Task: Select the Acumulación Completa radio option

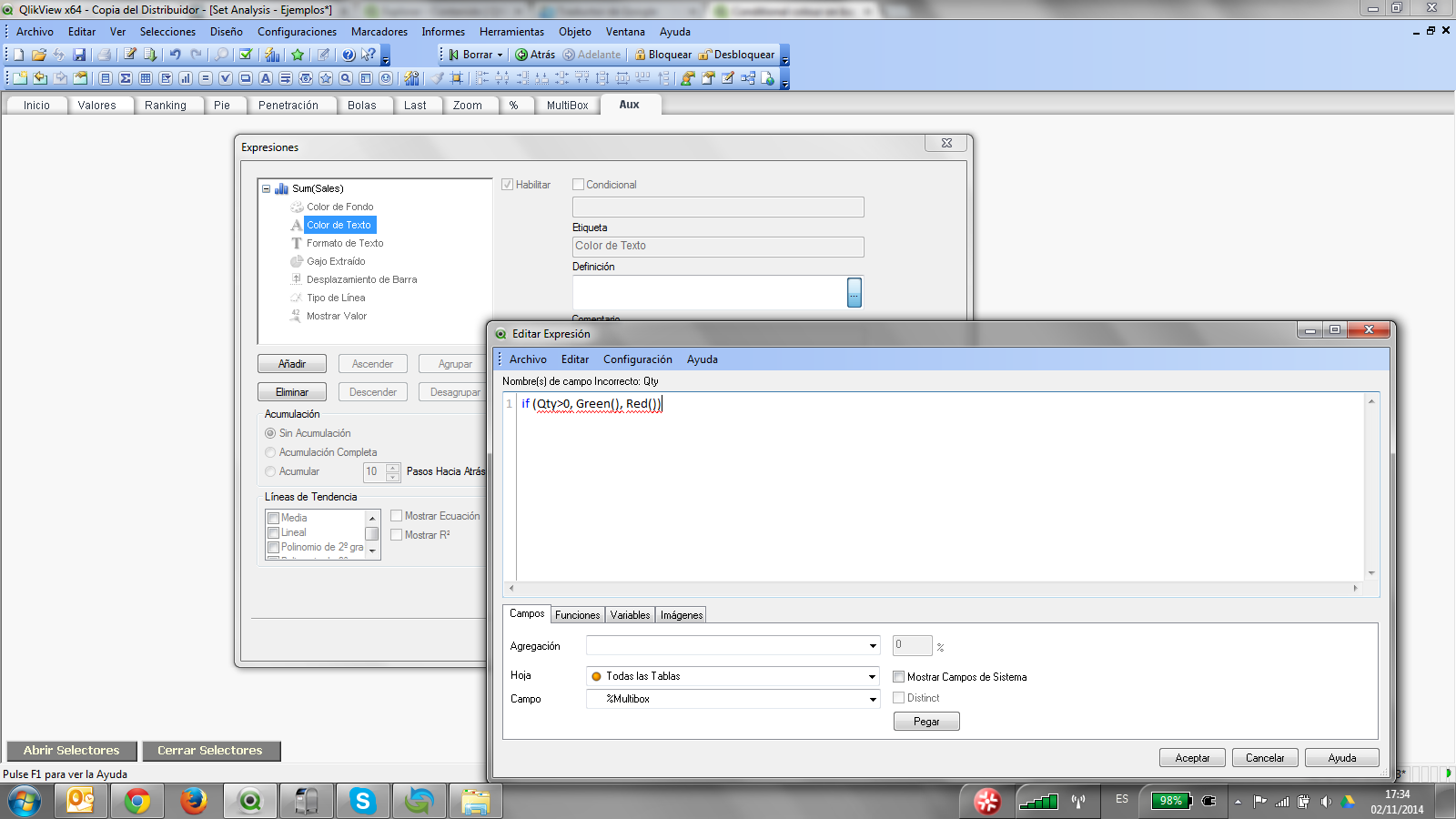Action: [x=270, y=452]
